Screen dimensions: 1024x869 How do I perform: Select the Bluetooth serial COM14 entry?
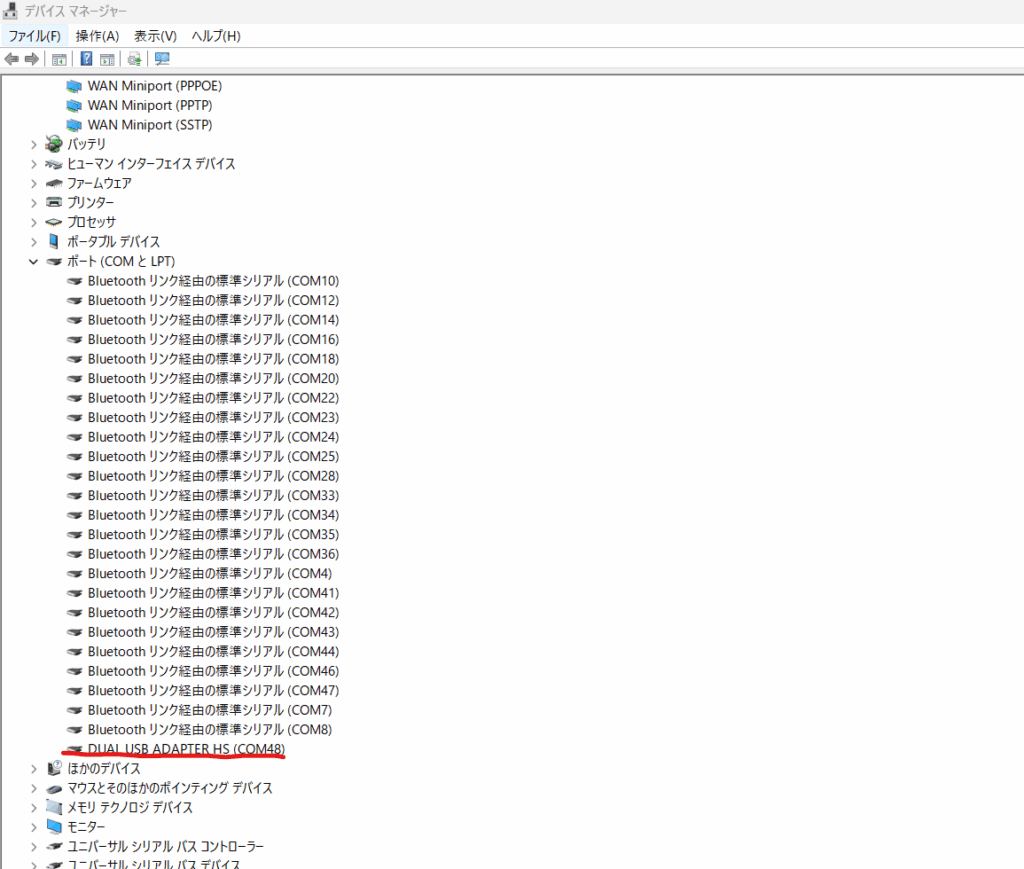point(214,320)
